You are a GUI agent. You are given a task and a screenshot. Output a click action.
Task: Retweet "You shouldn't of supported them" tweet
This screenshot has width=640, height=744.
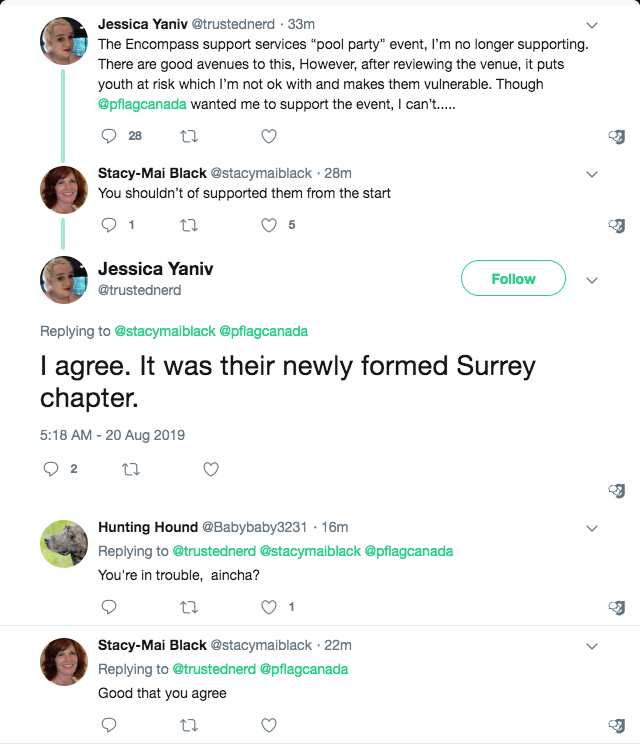189,225
